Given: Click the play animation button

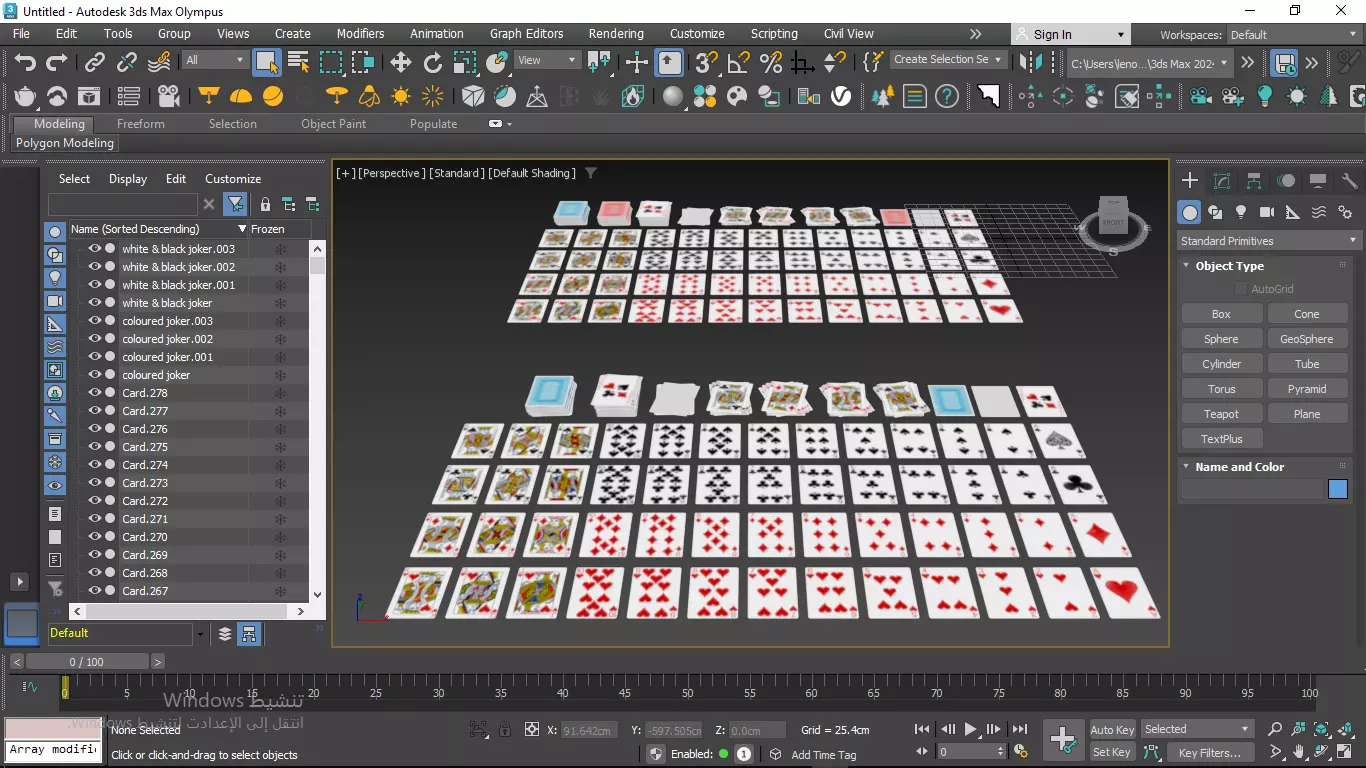Looking at the screenshot, I should [x=970, y=730].
